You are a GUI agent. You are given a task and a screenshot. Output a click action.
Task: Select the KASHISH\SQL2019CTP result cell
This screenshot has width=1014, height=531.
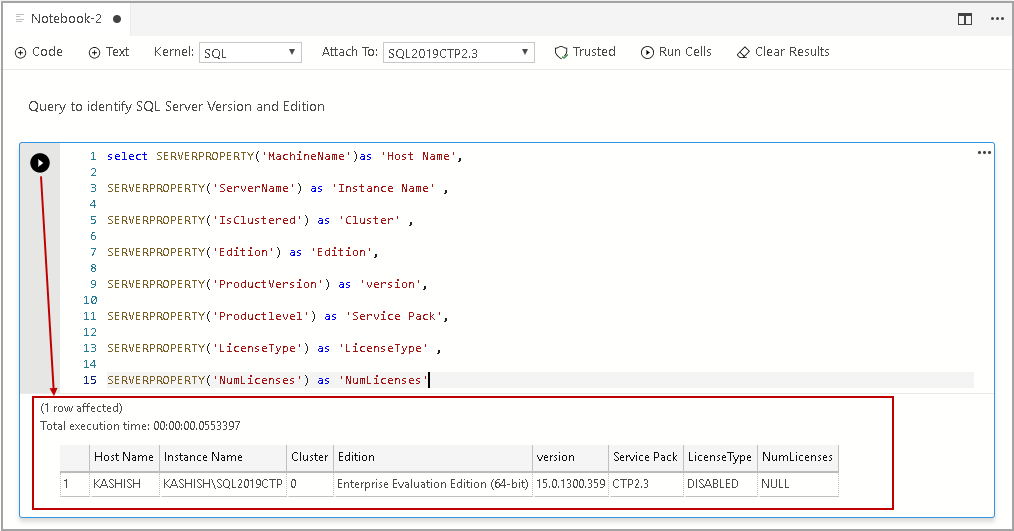pyautogui.click(x=222, y=484)
